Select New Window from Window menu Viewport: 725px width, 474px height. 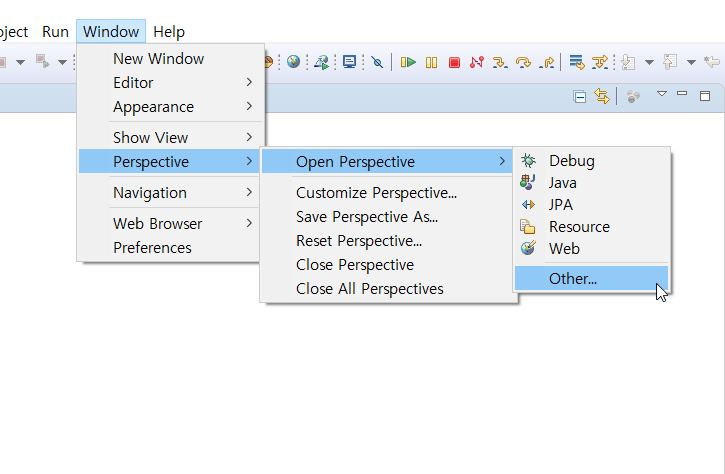(x=171, y=59)
